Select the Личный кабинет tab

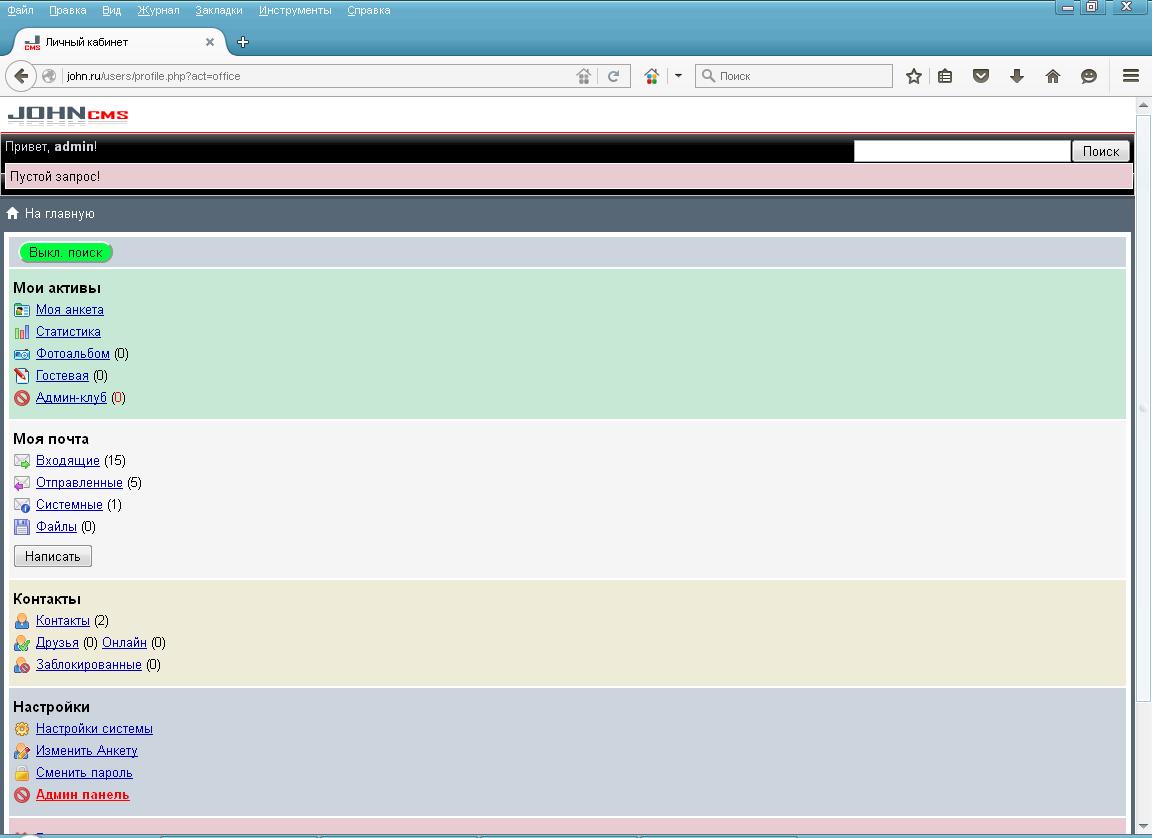[118, 42]
